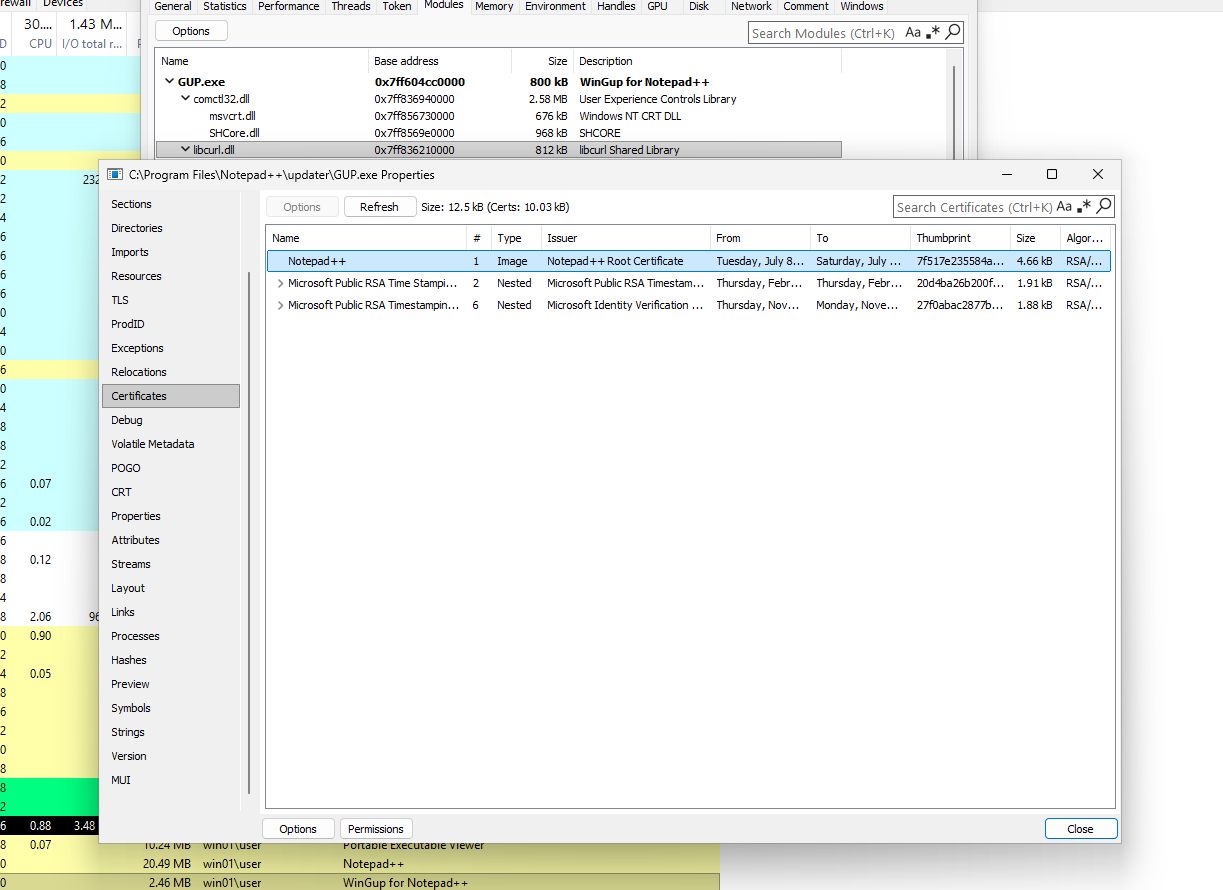Screen dimensions: 1223x890
Task: Switch to the Memory tab
Action: pos(494,6)
